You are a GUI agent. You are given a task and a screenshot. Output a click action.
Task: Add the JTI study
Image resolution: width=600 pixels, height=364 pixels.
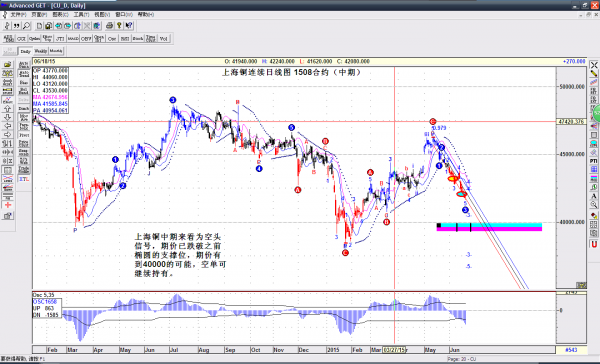coord(60,38)
